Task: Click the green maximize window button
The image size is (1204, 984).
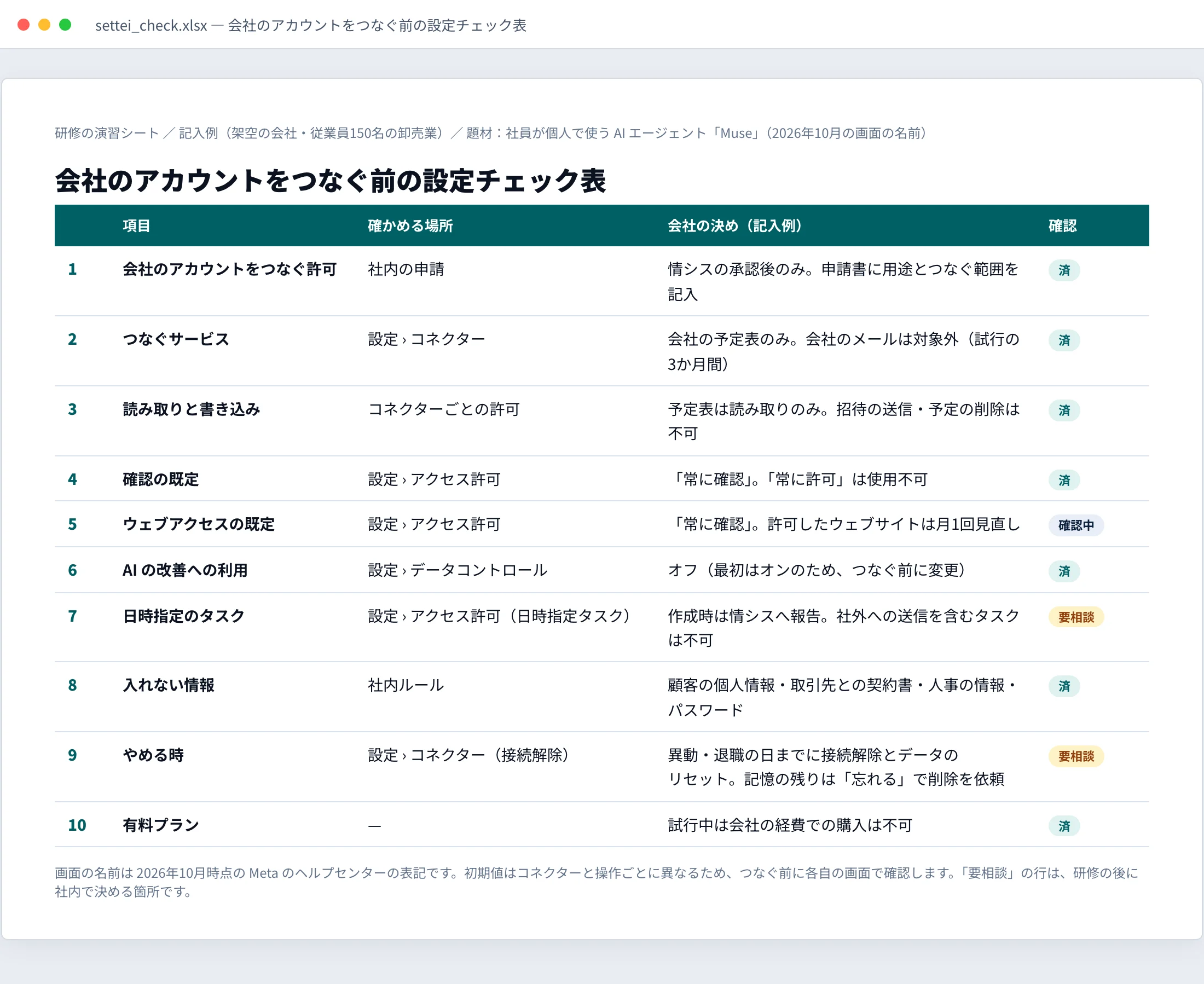Action: pyautogui.click(x=65, y=25)
